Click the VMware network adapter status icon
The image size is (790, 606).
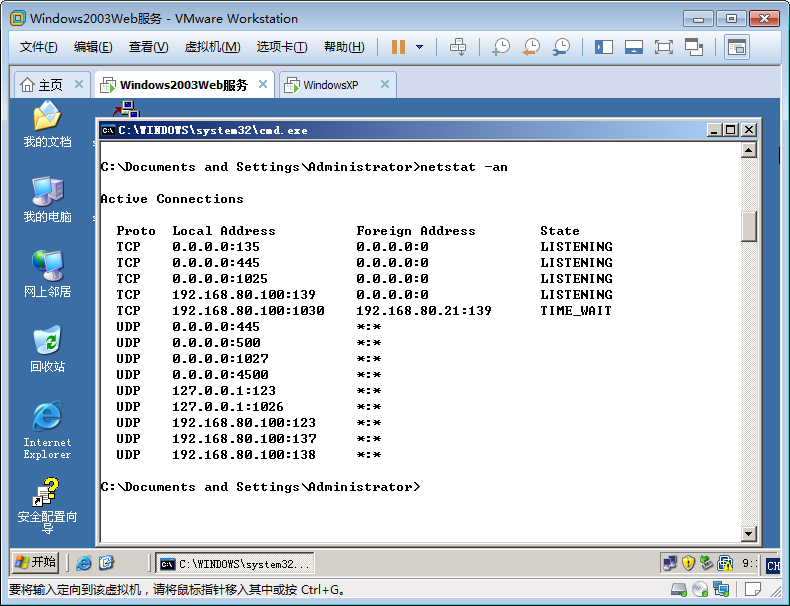[721, 589]
